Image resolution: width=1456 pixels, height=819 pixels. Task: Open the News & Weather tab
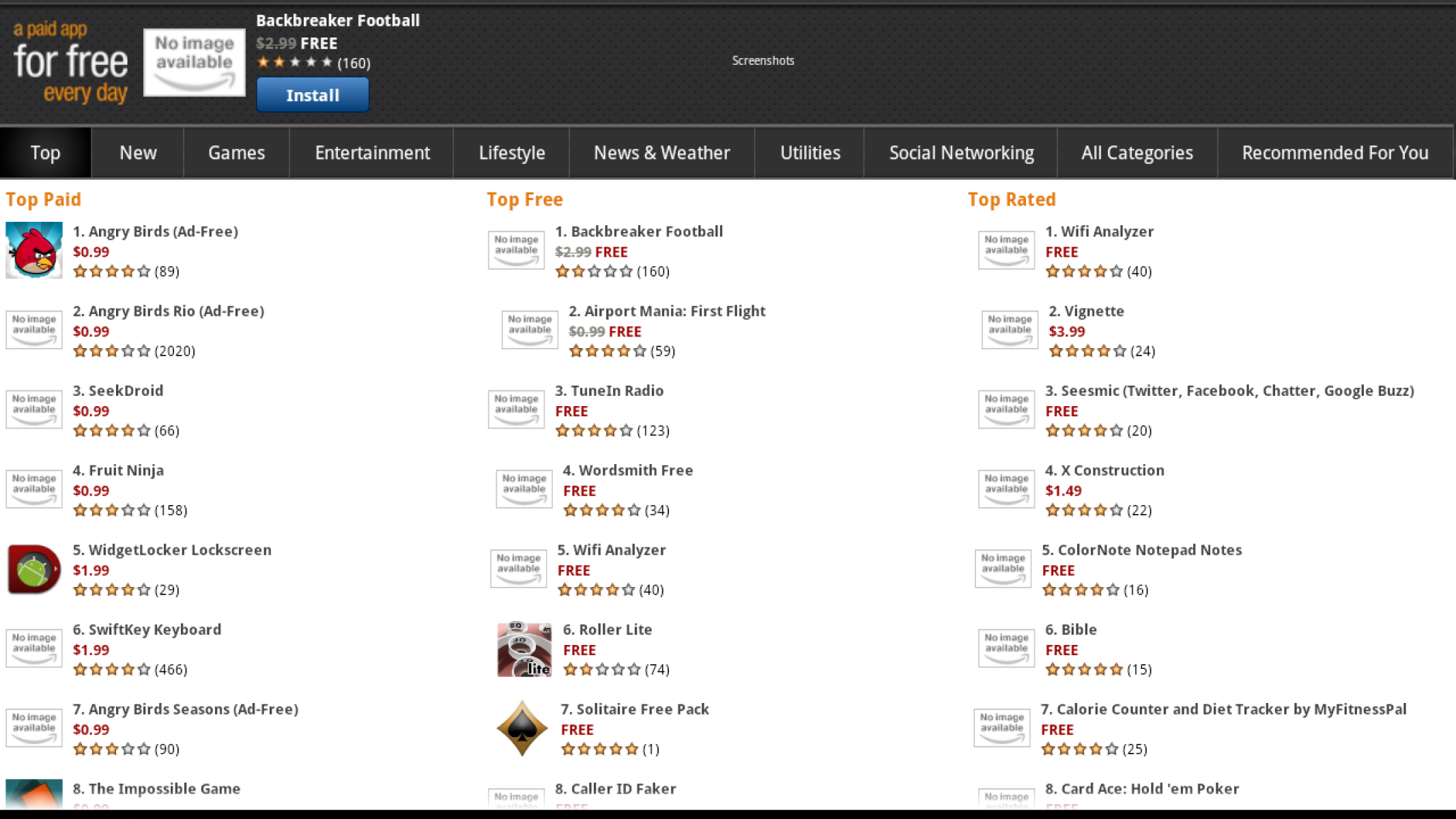[x=661, y=153]
